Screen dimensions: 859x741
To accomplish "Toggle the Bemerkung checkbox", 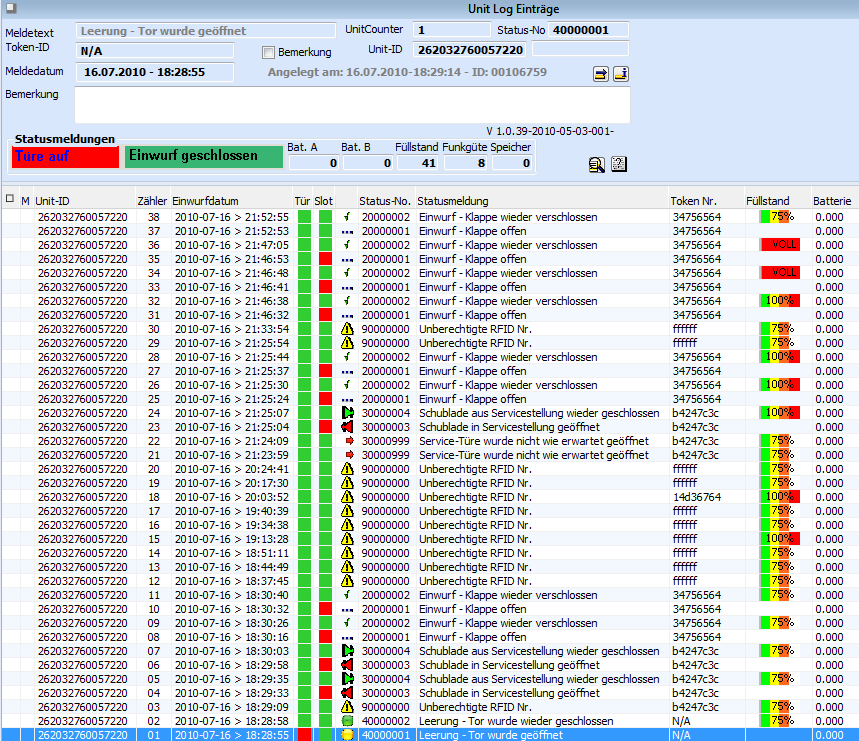I will pos(268,52).
